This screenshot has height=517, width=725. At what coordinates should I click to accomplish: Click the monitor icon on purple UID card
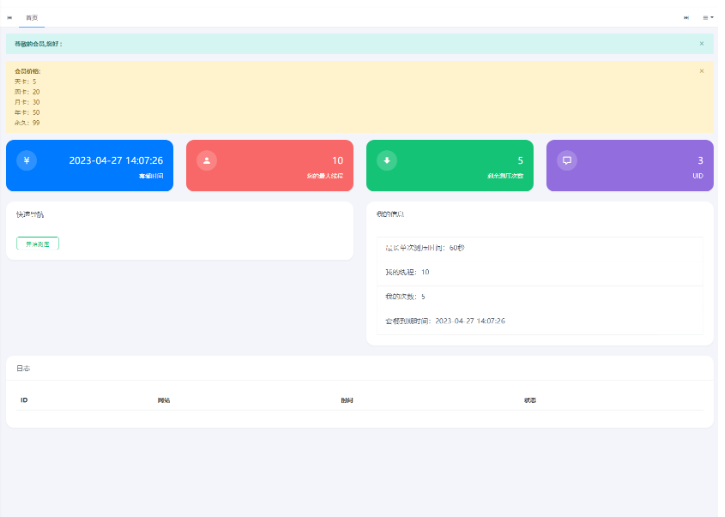tap(567, 160)
